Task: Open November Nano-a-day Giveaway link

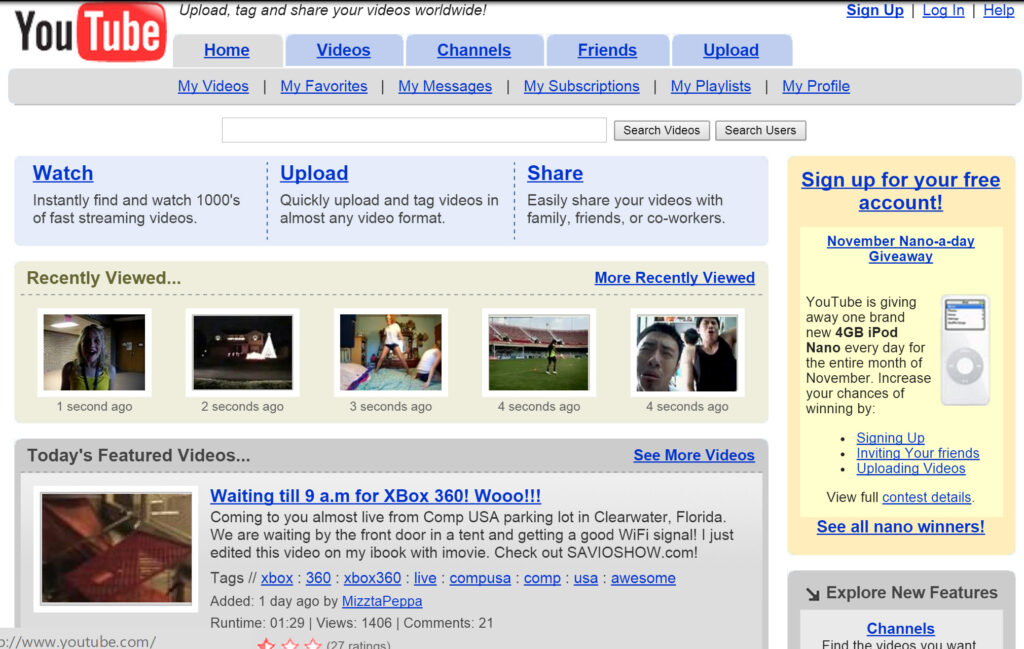Action: 901,249
